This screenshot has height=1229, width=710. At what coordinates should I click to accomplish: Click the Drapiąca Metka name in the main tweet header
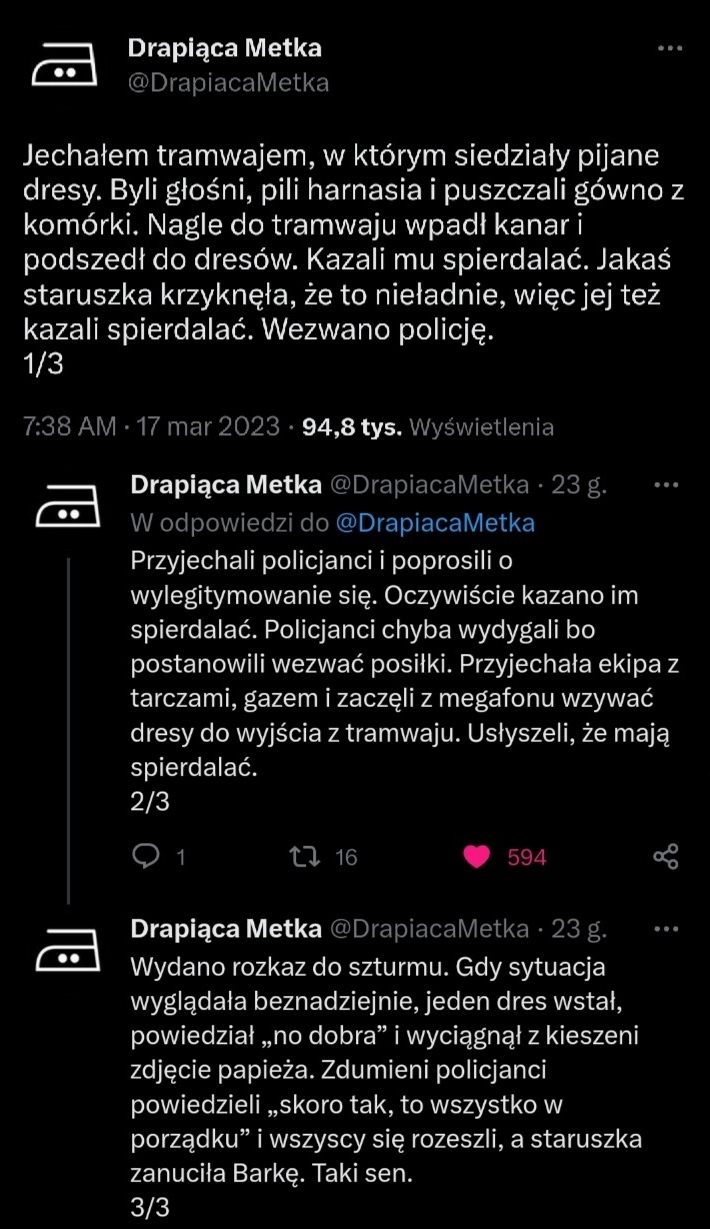[225, 47]
